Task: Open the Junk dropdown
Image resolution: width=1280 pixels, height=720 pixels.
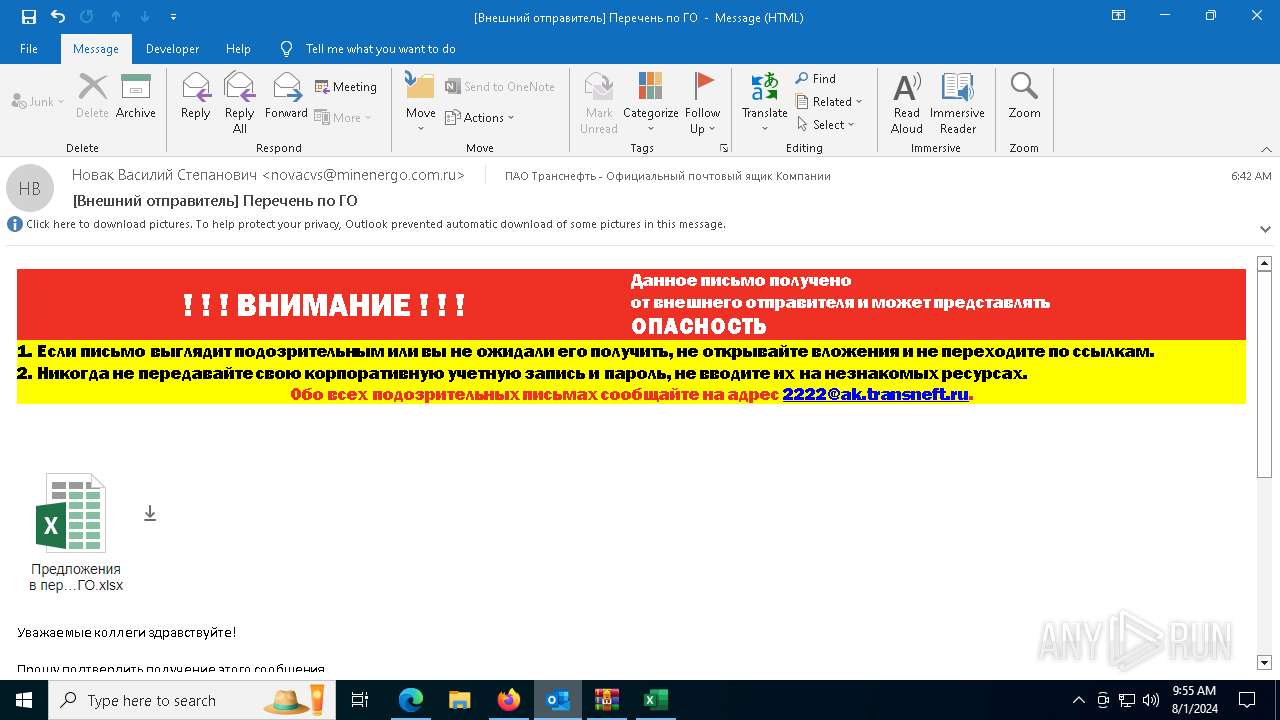Action: pos(38,102)
